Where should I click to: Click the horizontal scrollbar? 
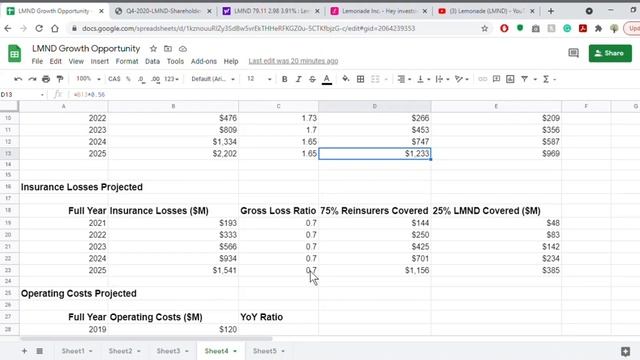coord(146,339)
